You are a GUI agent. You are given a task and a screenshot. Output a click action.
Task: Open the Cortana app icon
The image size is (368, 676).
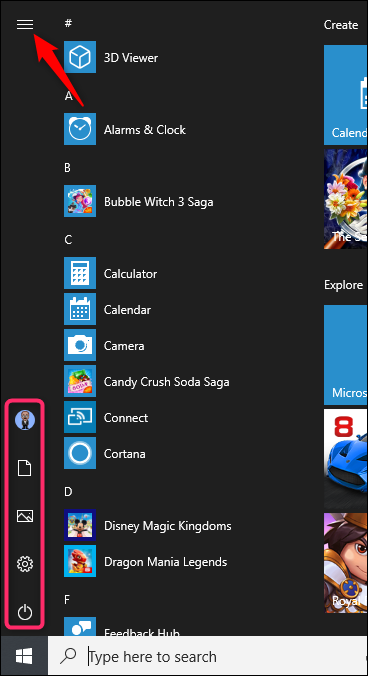[80, 453]
